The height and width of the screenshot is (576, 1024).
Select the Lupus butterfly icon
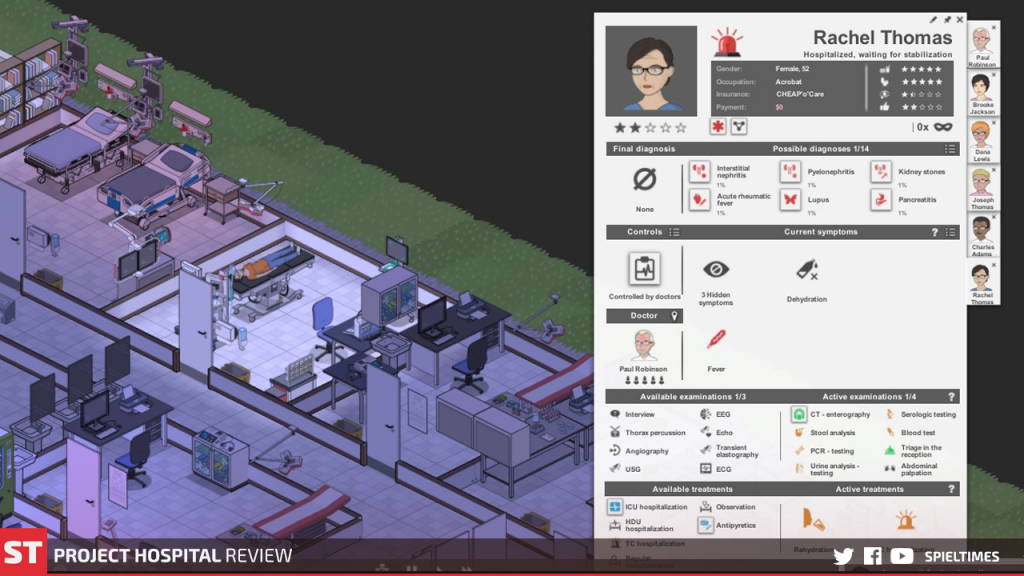pos(790,199)
